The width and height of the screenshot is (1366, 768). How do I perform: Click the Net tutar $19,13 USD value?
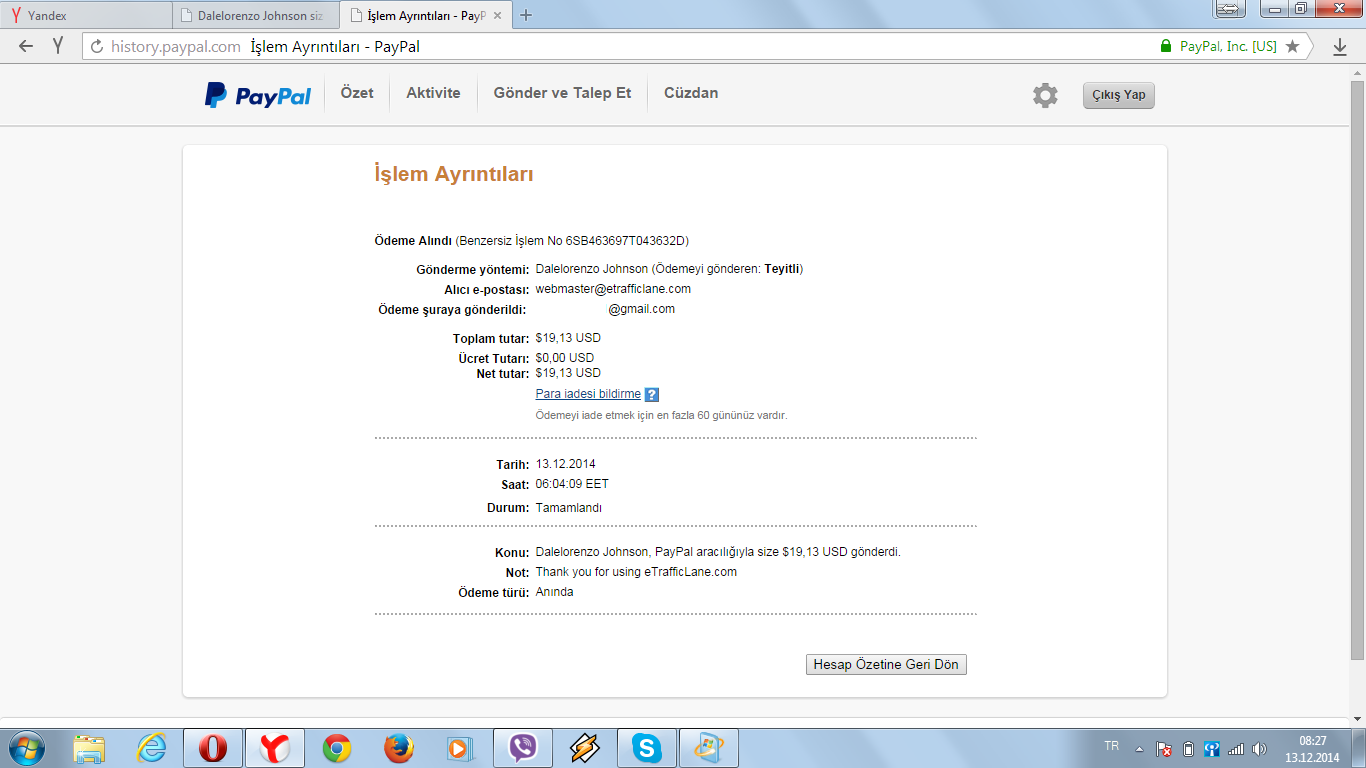pos(568,373)
